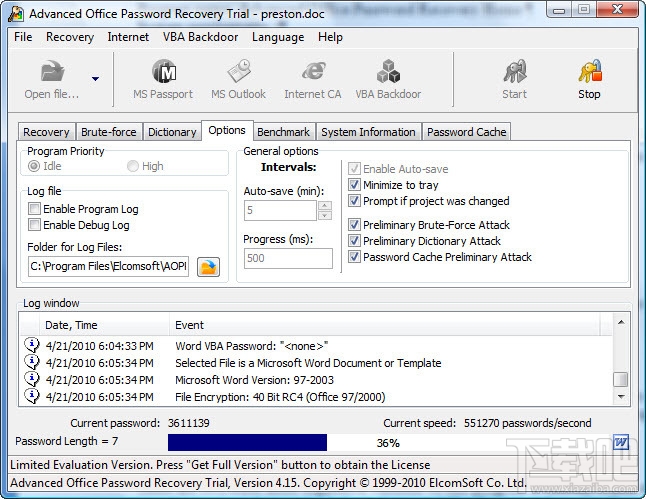Open the File menu
Screen dimensions: 646x499
point(23,37)
